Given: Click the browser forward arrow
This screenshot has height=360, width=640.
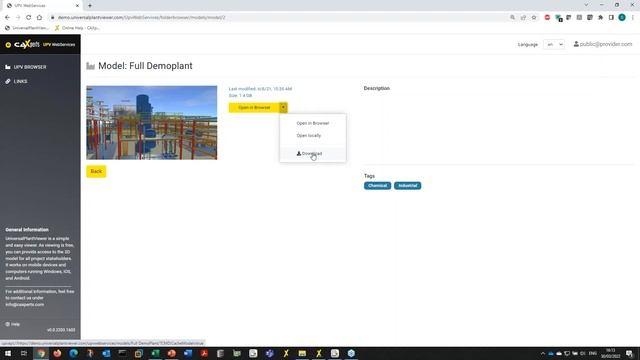Looking at the screenshot, I should [18, 18].
